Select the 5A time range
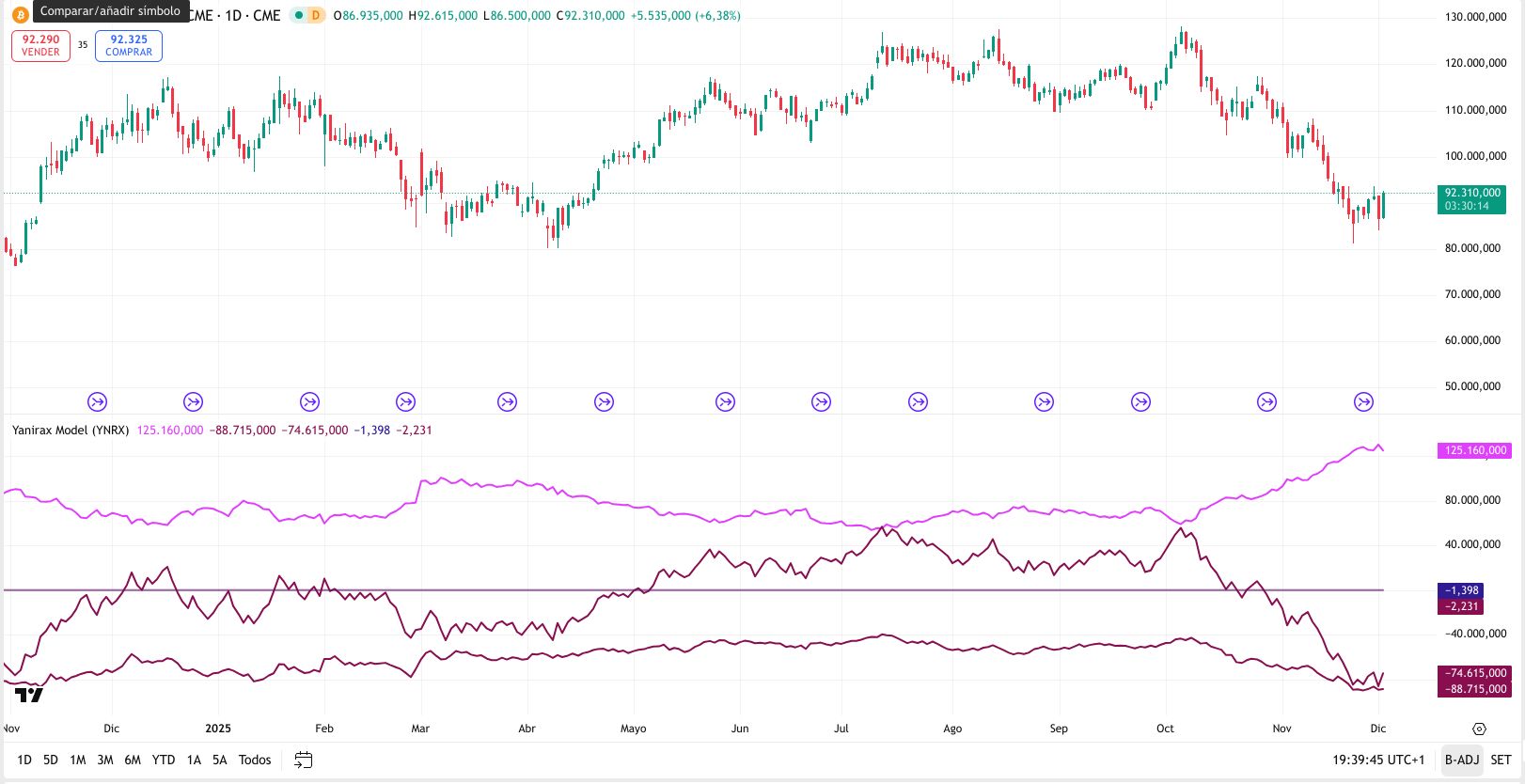Image resolution: width=1525 pixels, height=784 pixels. 220,760
